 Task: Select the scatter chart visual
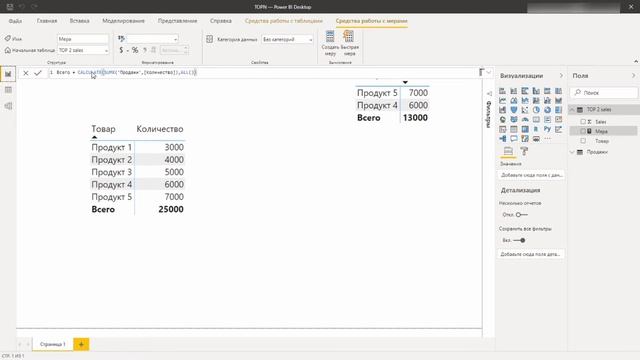tap(525, 110)
